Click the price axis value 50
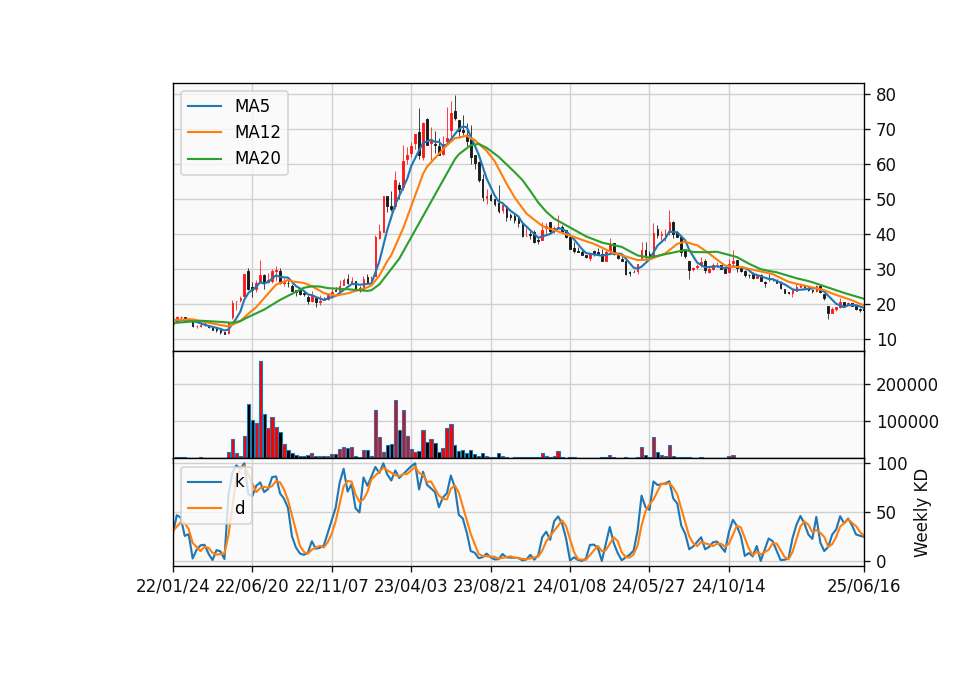 [886, 200]
